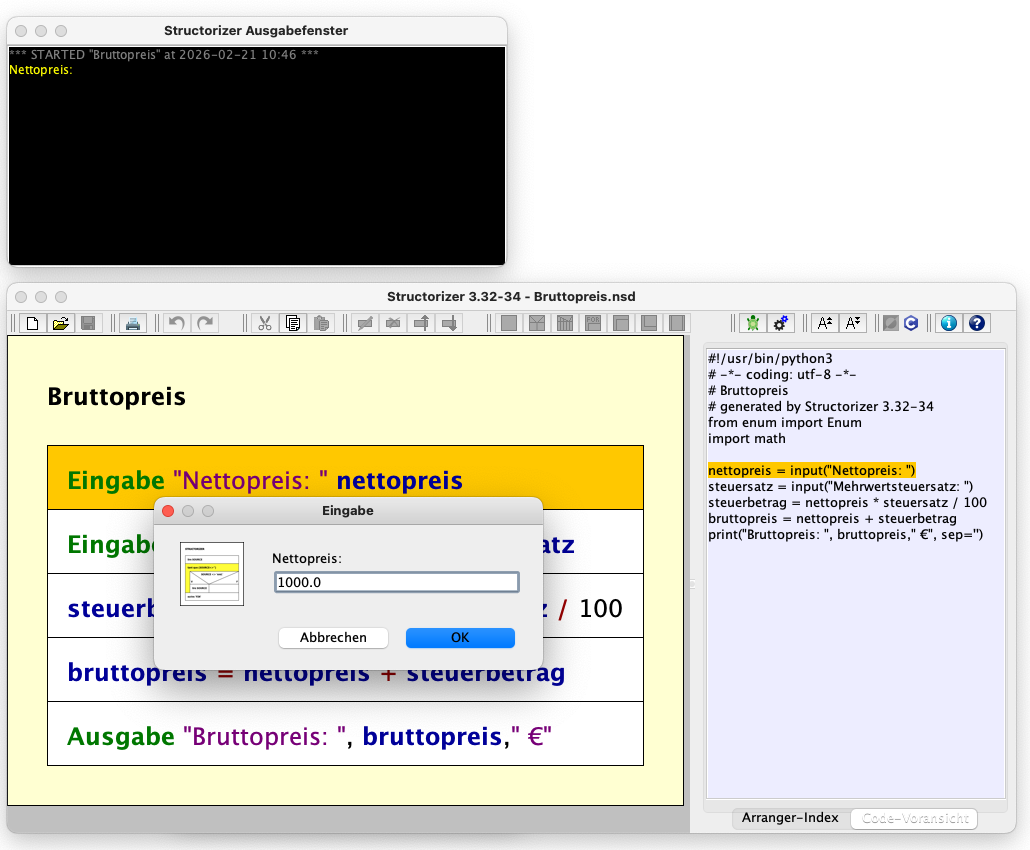Click the Edit element icon
Image resolution: width=1030 pixels, height=850 pixels.
(365, 323)
